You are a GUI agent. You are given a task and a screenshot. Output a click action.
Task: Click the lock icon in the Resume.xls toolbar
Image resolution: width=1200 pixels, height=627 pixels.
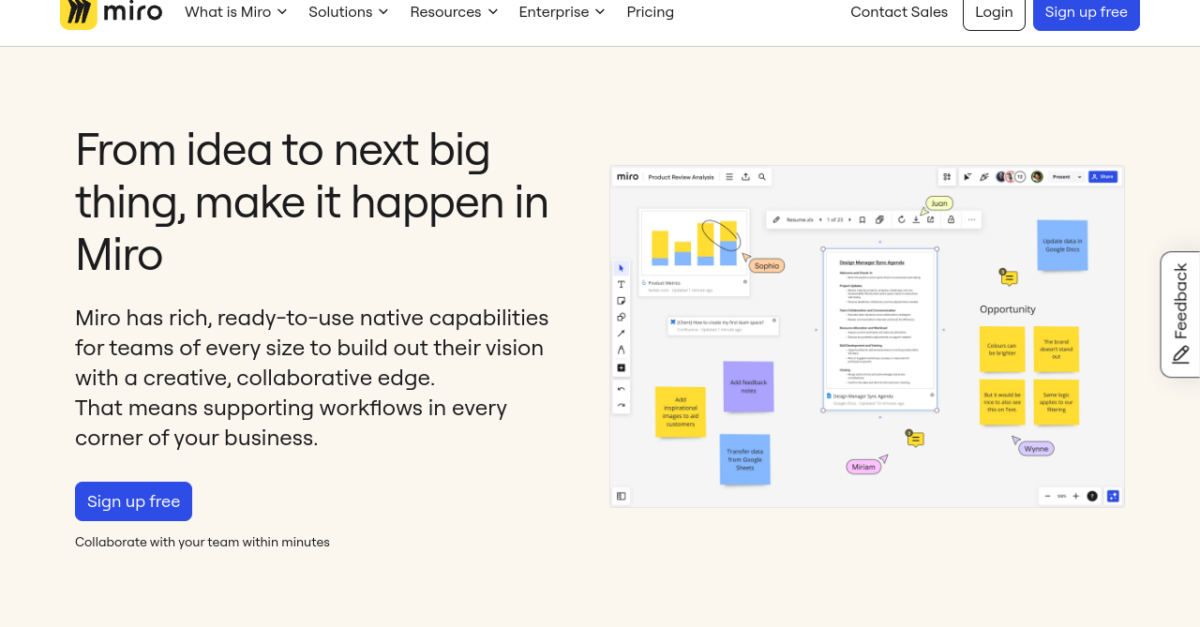pyautogui.click(x=951, y=219)
